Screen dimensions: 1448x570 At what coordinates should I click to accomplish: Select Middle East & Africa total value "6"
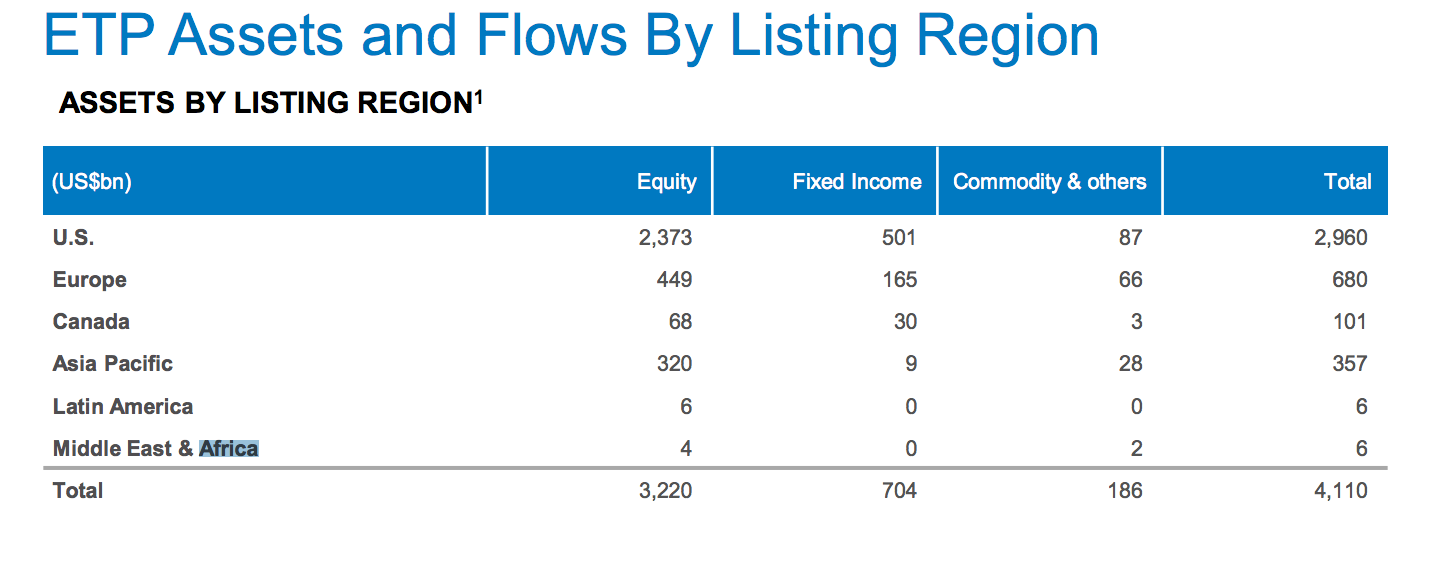click(1362, 449)
